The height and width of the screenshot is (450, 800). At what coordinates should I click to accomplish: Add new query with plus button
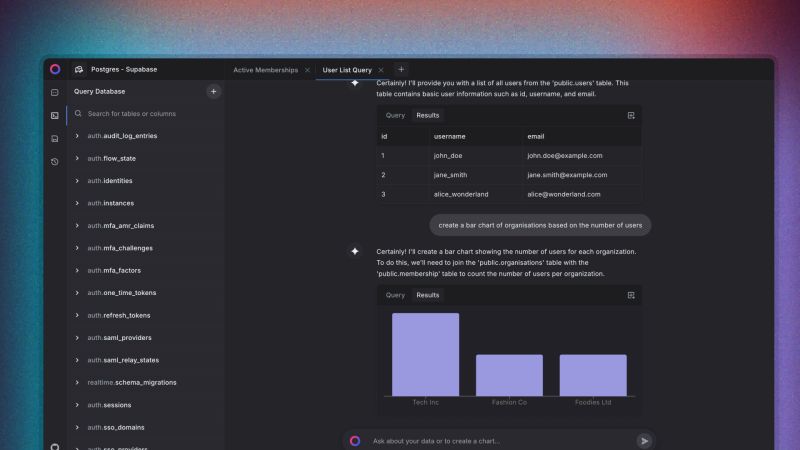coord(213,92)
